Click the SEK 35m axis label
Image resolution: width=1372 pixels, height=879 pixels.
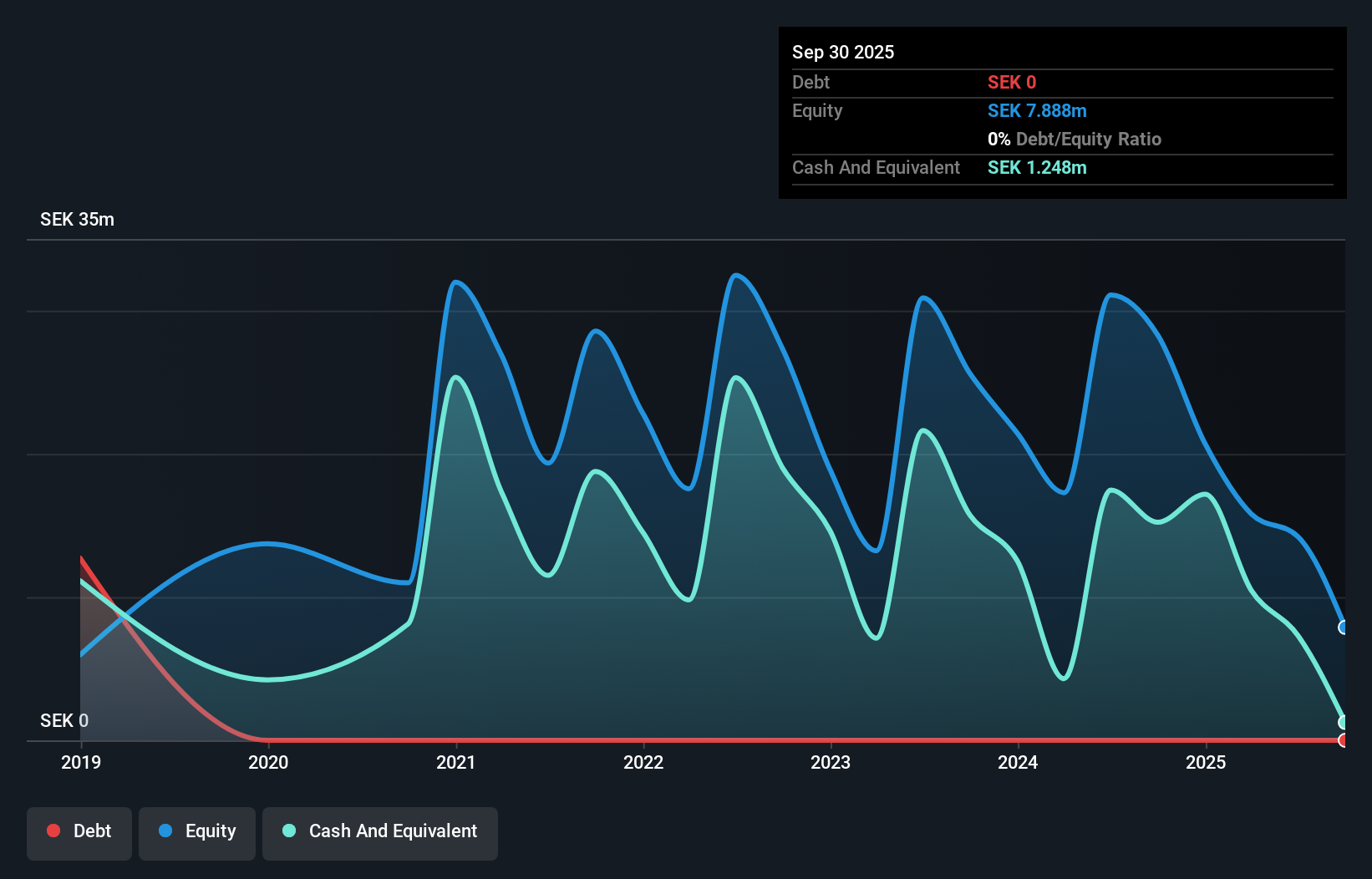(77, 219)
